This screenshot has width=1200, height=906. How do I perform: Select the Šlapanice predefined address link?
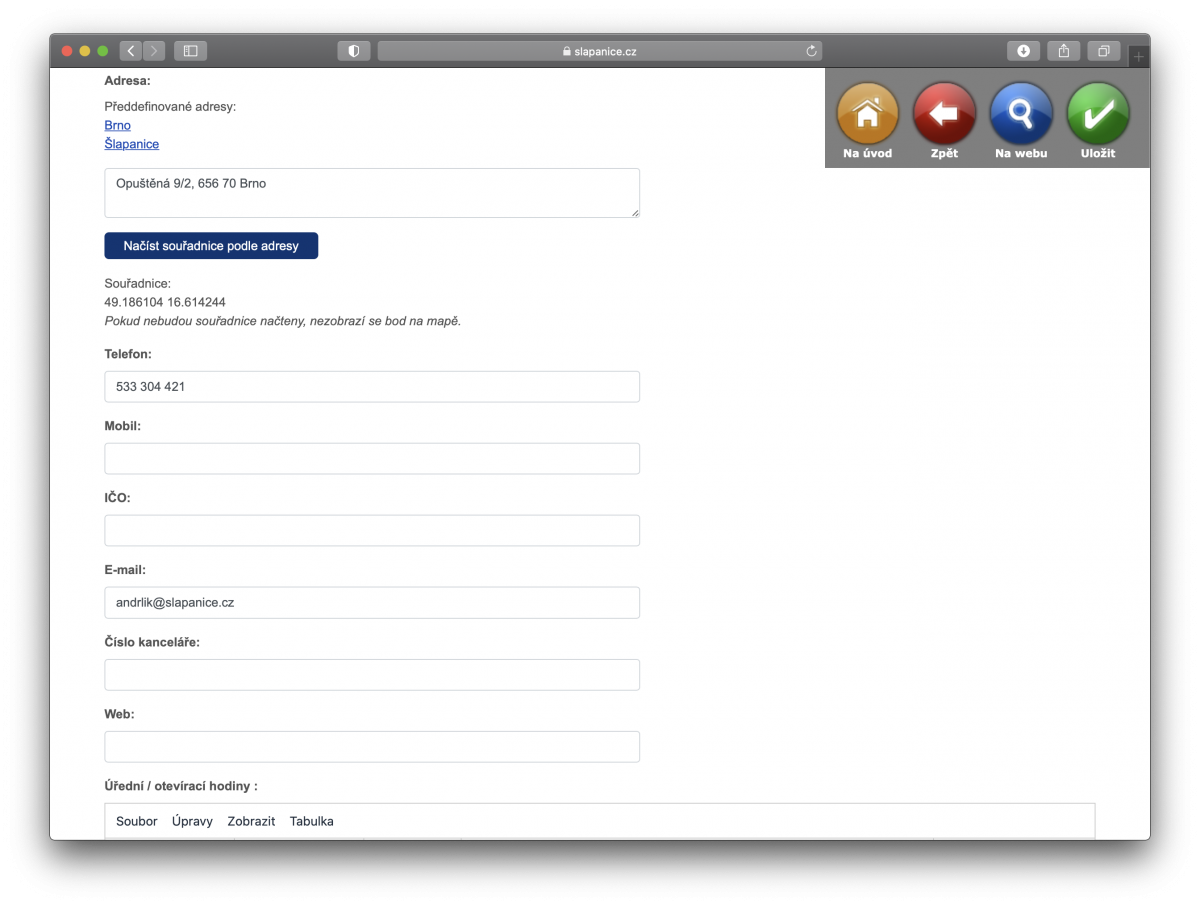131,144
